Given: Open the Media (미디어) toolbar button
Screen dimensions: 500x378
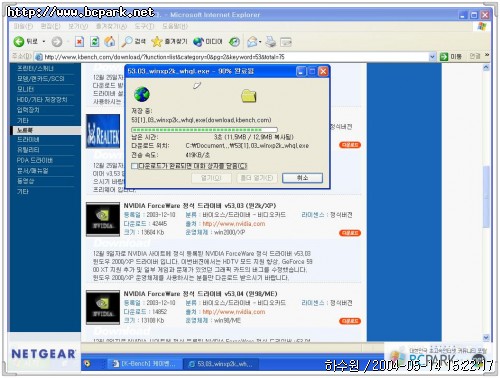Looking at the screenshot, I should [208, 42].
